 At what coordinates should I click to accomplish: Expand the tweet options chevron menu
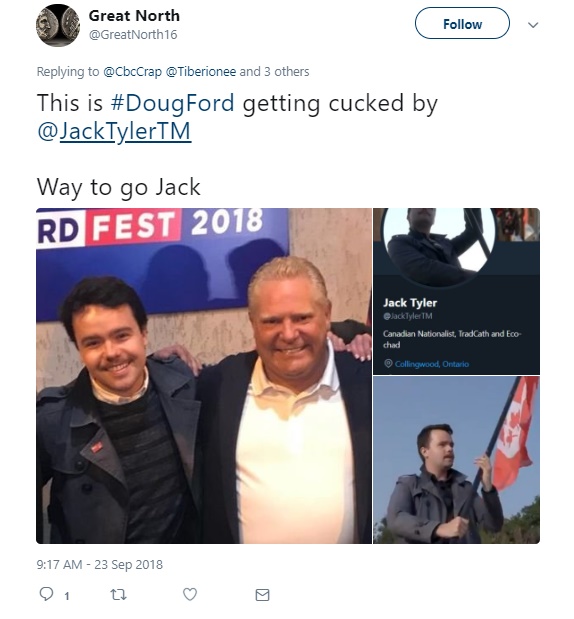click(x=533, y=25)
